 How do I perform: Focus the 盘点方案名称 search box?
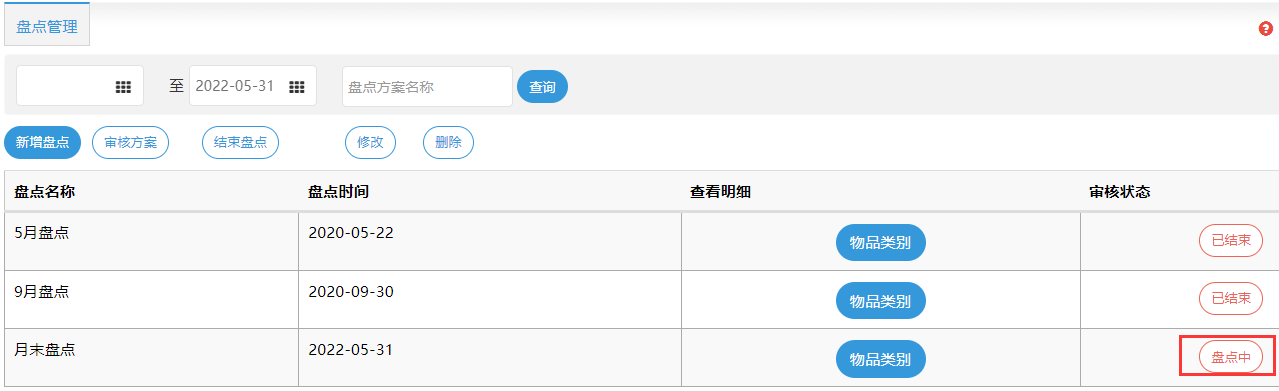pos(427,87)
